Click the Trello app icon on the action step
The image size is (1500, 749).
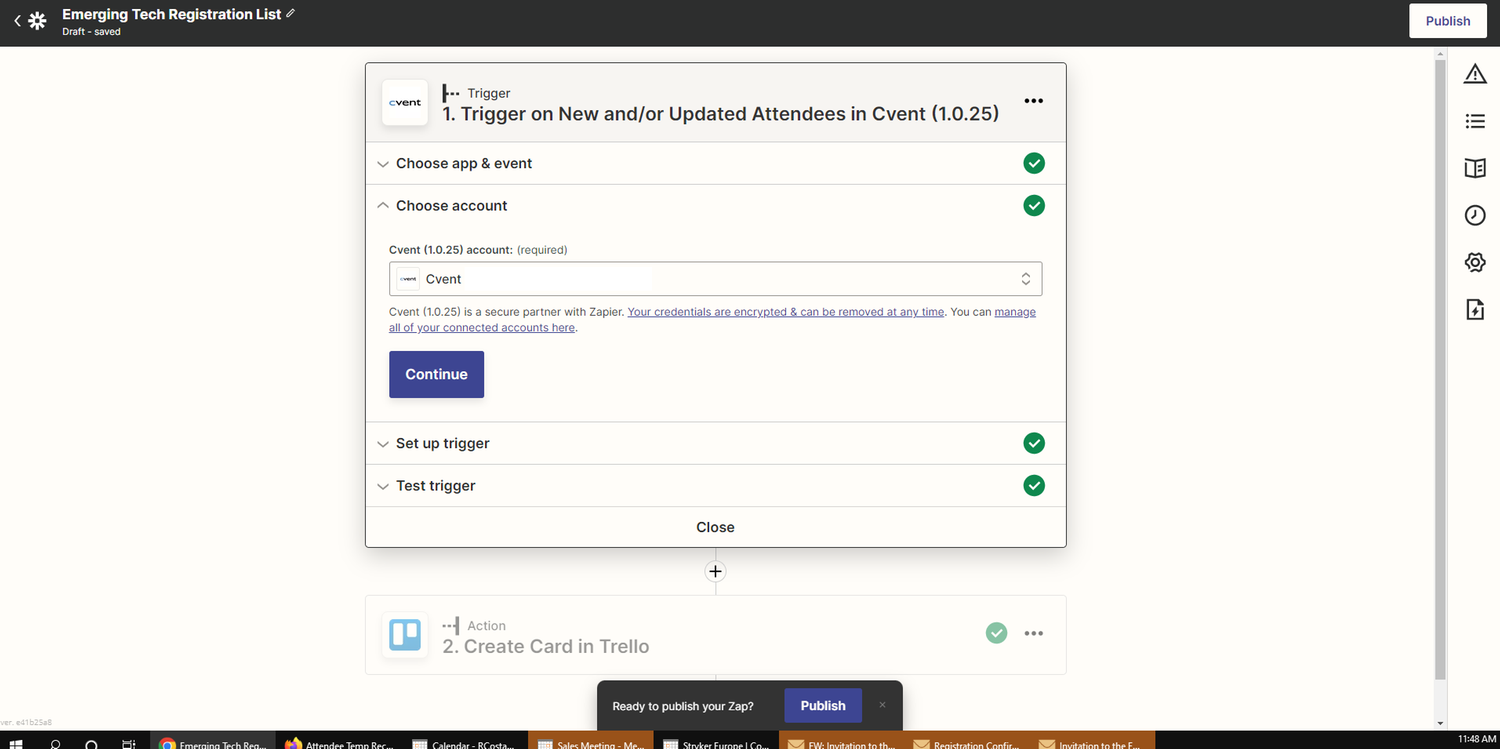point(405,634)
